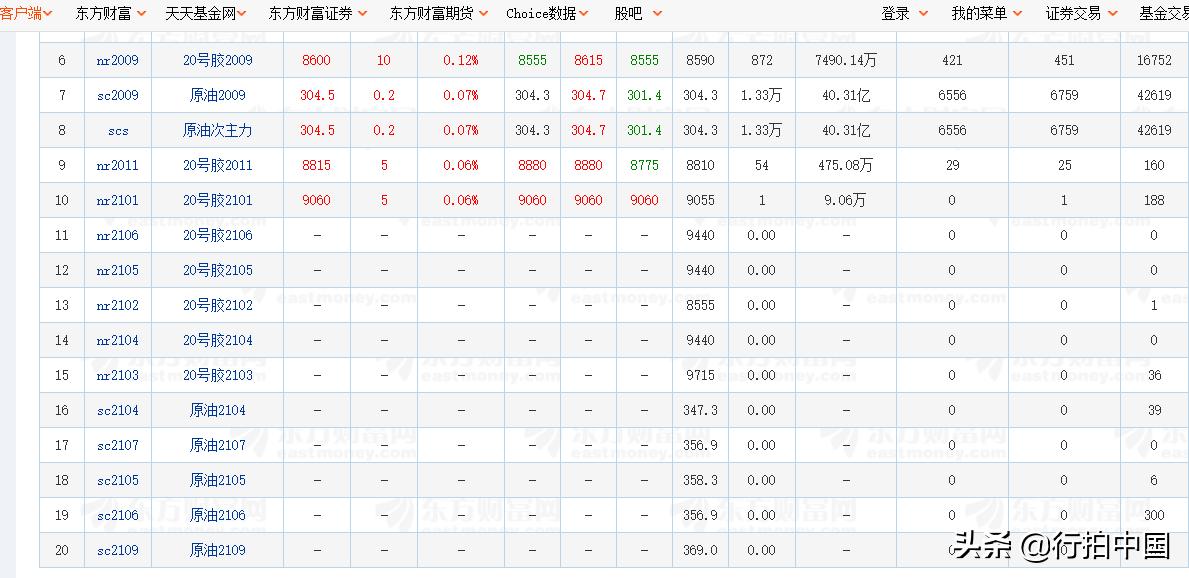
Task: Select turnover 7490.14万 cell
Action: [845, 60]
